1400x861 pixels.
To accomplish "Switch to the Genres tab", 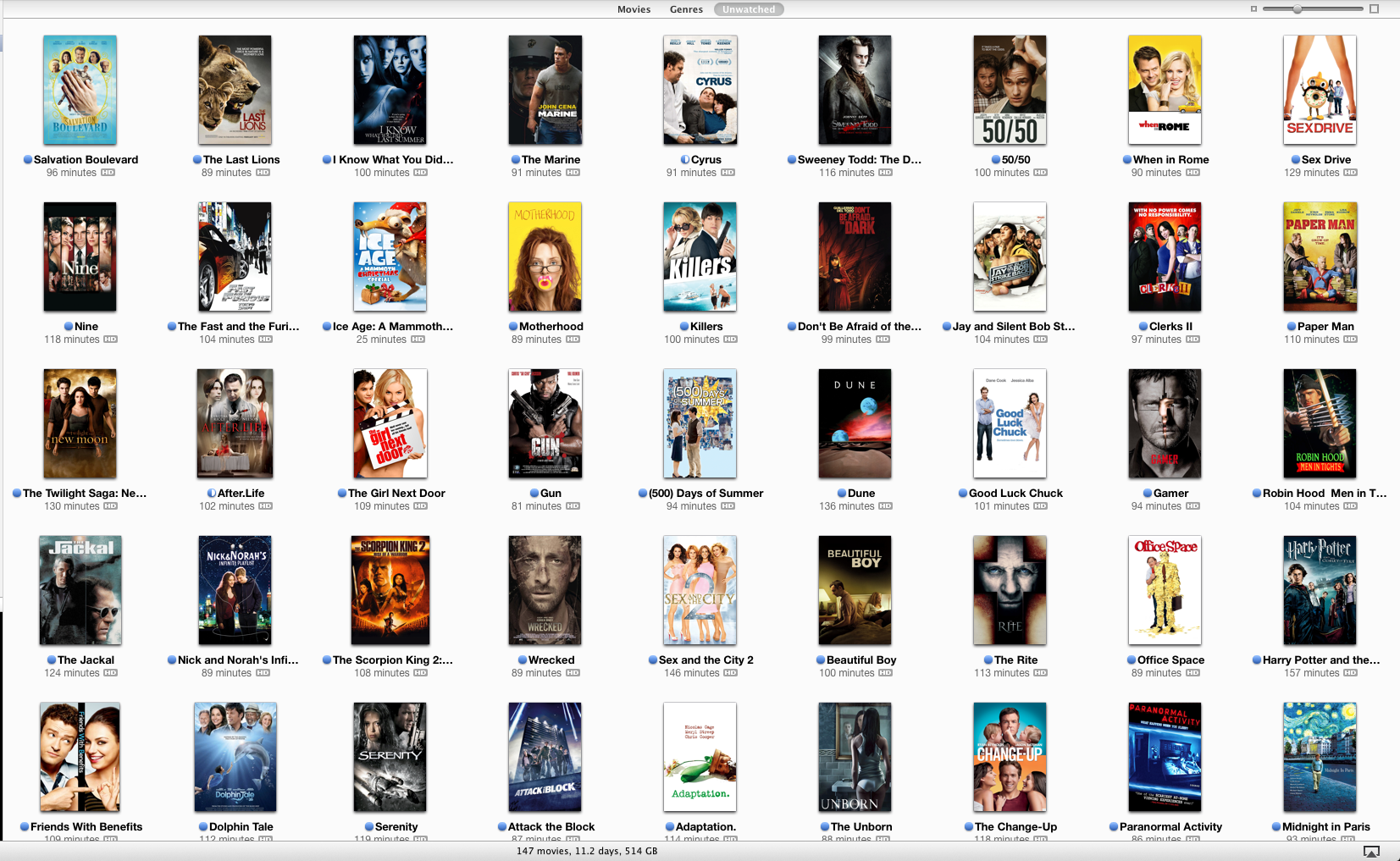I will 686,9.
